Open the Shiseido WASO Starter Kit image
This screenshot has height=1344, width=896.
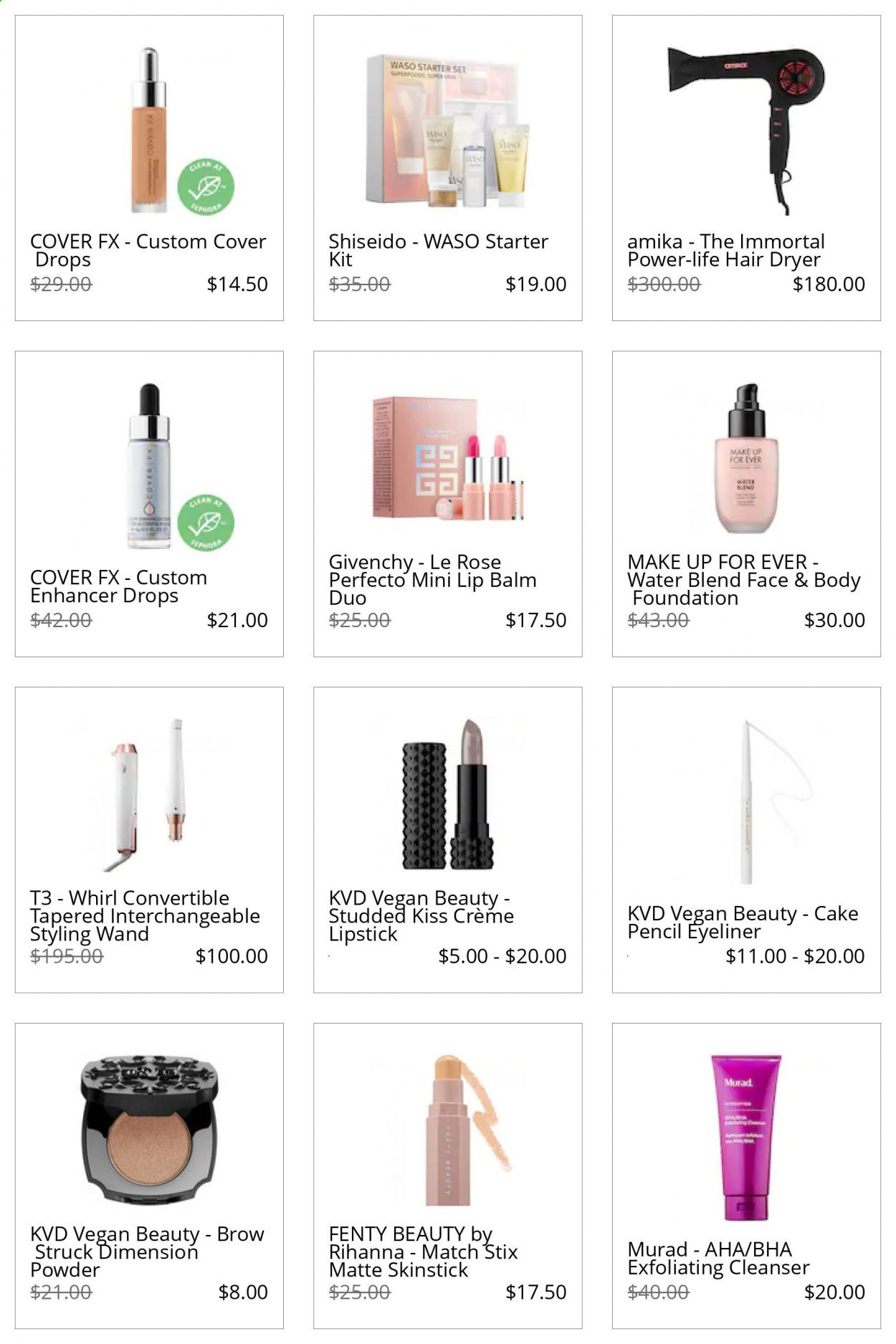[448, 130]
